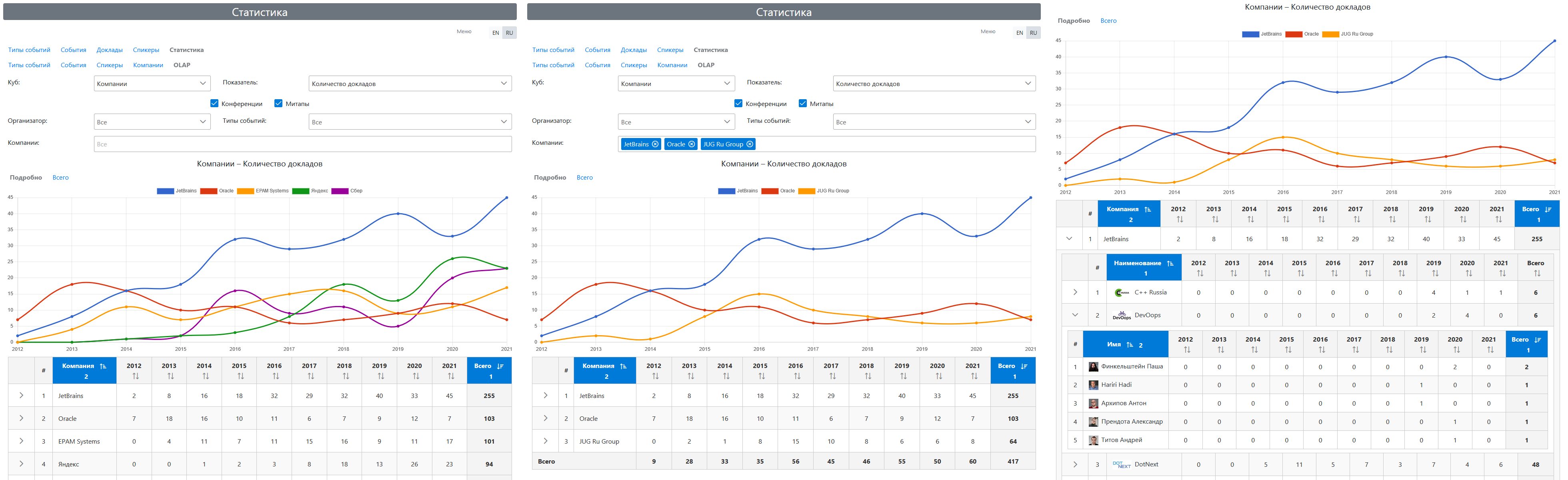The height and width of the screenshot is (480, 1568).
Task: Click the C++ Russia logo
Action: [1122, 293]
